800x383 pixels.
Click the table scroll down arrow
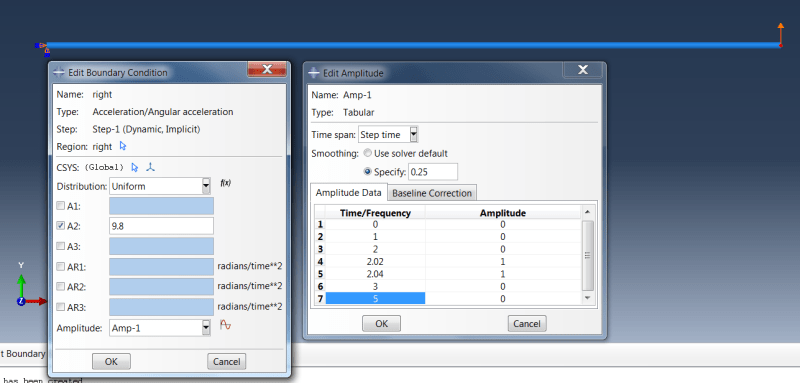coord(588,298)
